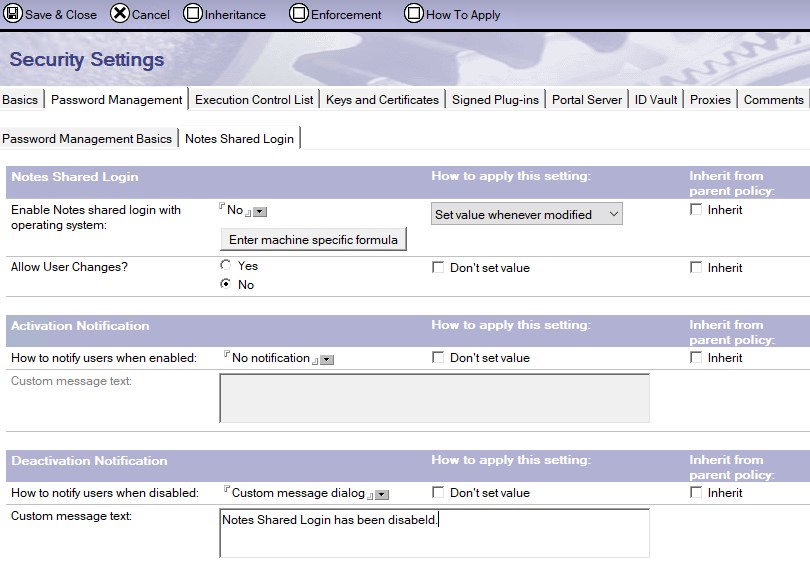Switch to the Proxies tab
This screenshot has height=564, width=810.
[x=710, y=100]
